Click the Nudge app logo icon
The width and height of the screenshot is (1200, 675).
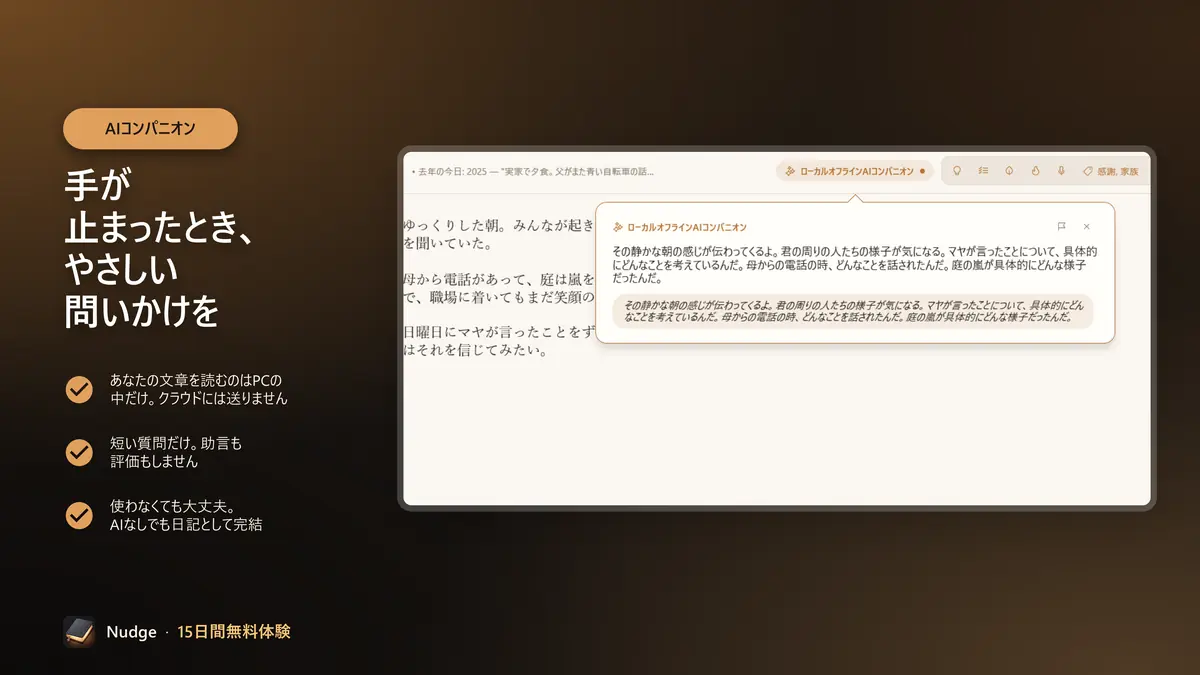click(x=79, y=632)
